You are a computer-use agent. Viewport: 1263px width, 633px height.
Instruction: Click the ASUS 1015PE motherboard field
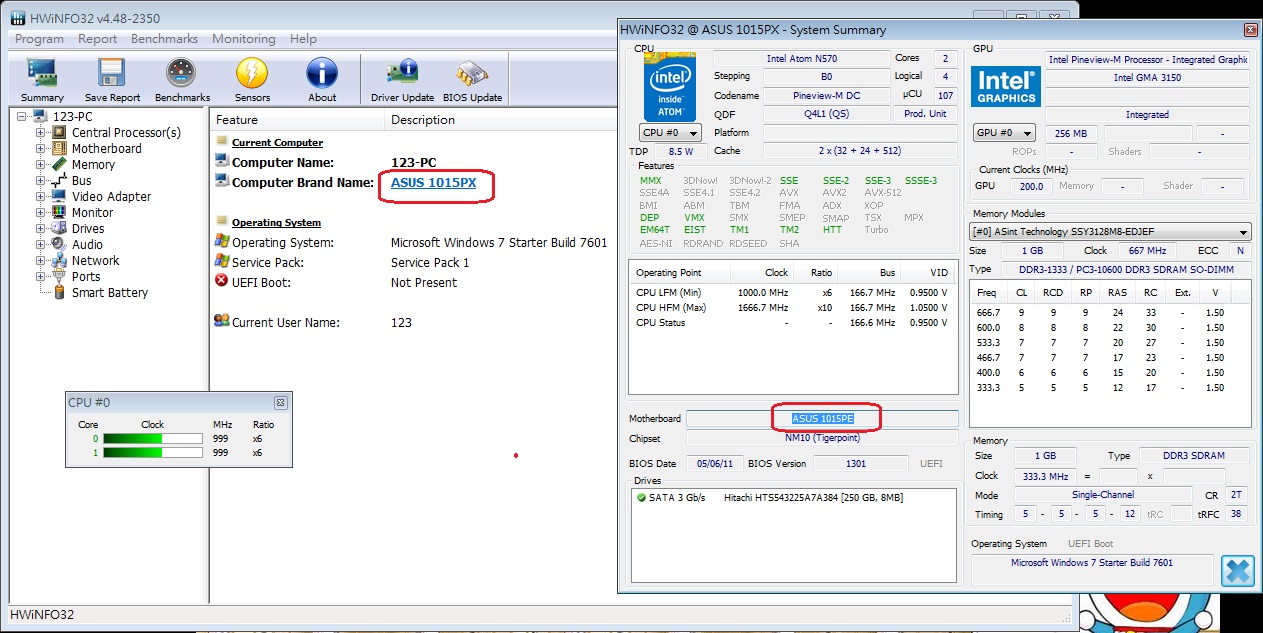pyautogui.click(x=822, y=418)
